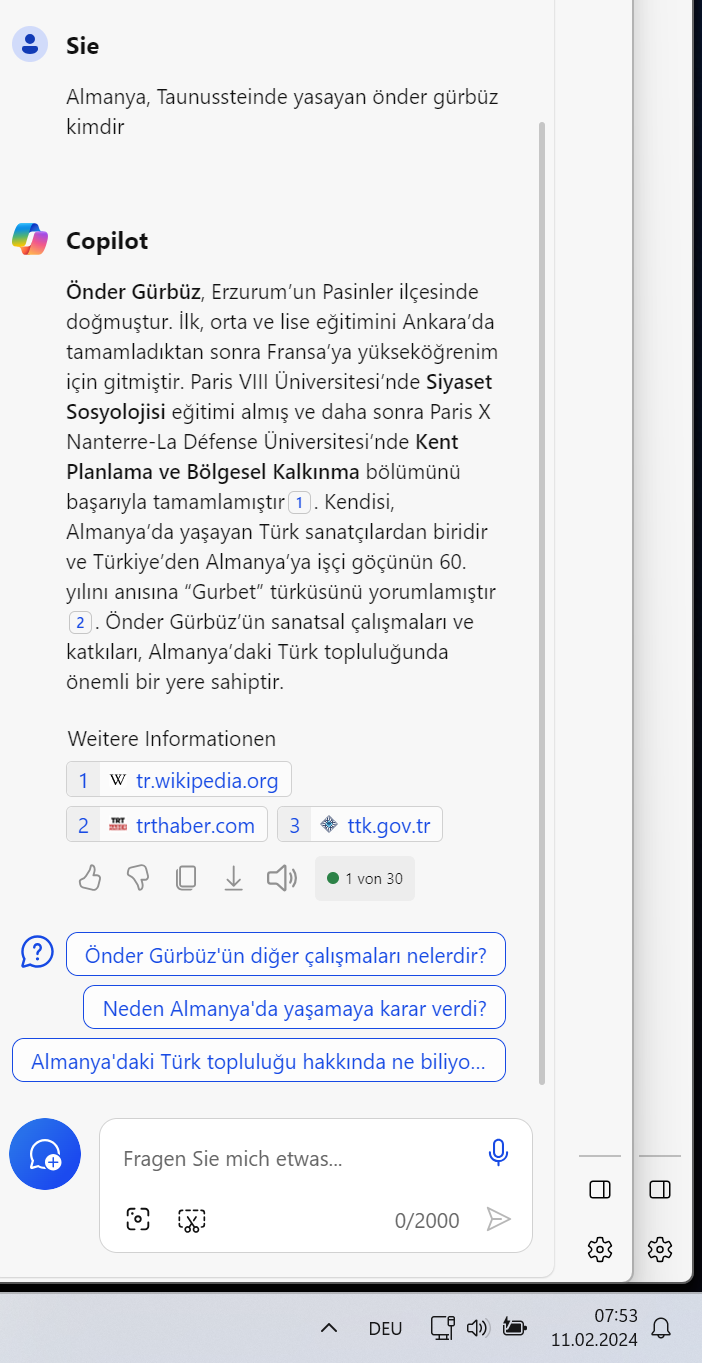Click the question mark suggestions icon

click(x=37, y=952)
